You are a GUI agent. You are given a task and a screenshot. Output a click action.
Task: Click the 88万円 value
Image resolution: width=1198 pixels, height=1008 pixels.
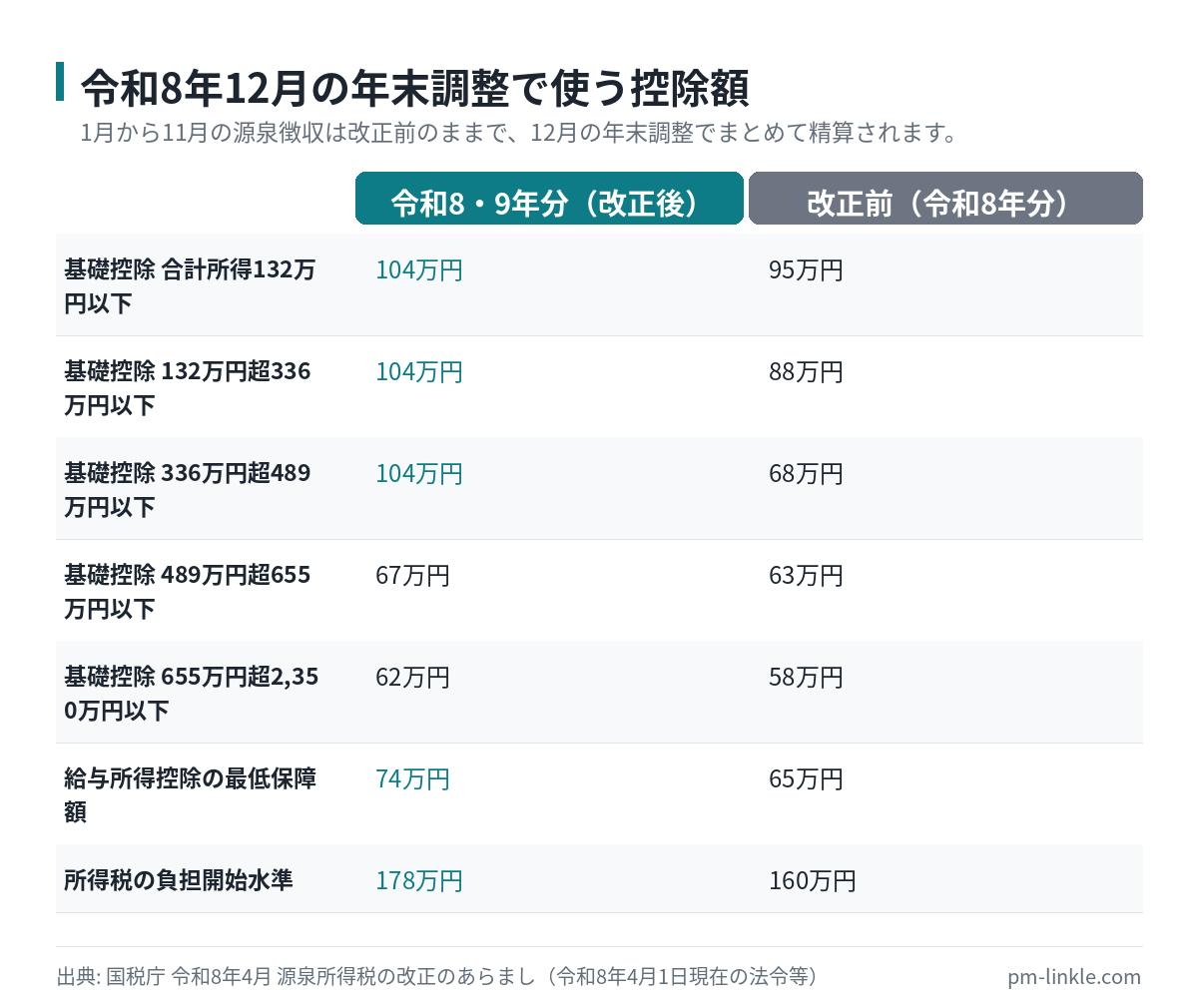pos(807,372)
